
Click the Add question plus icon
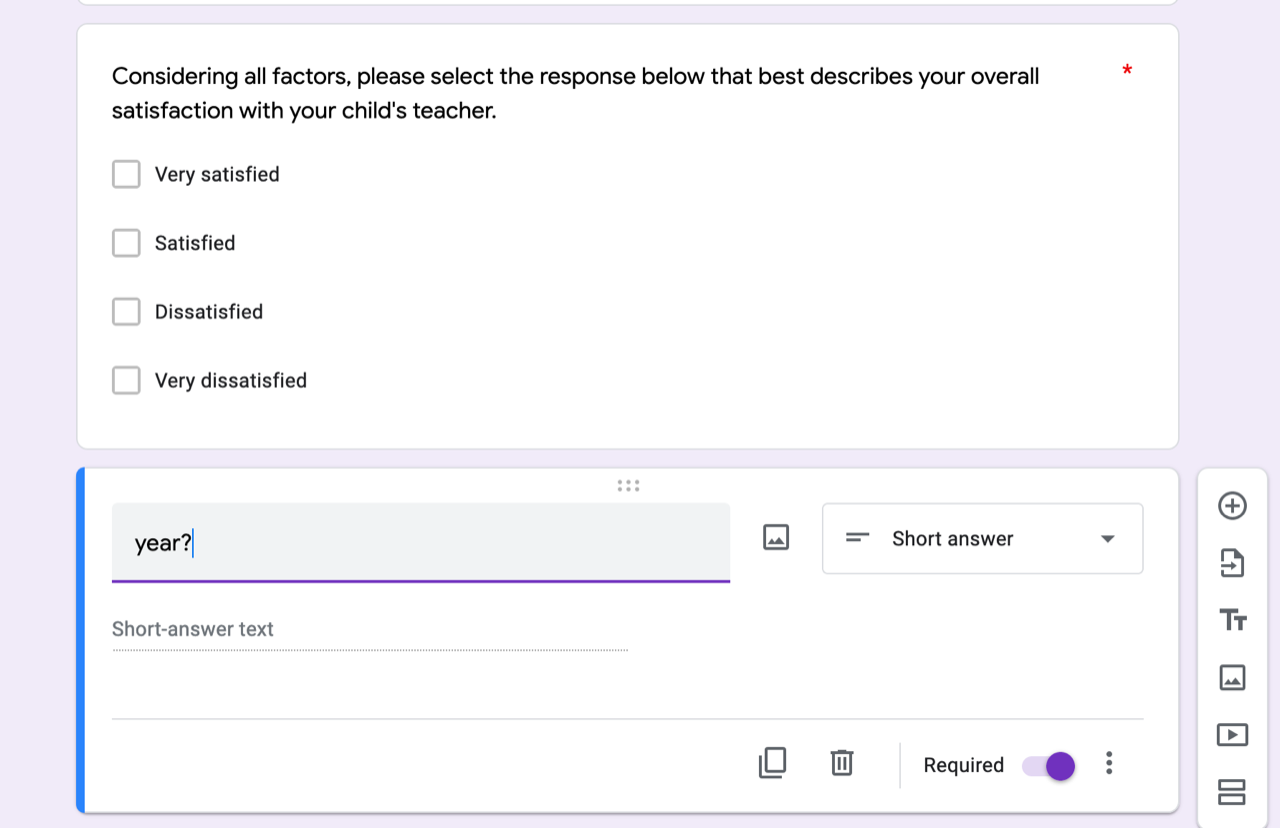(1232, 506)
